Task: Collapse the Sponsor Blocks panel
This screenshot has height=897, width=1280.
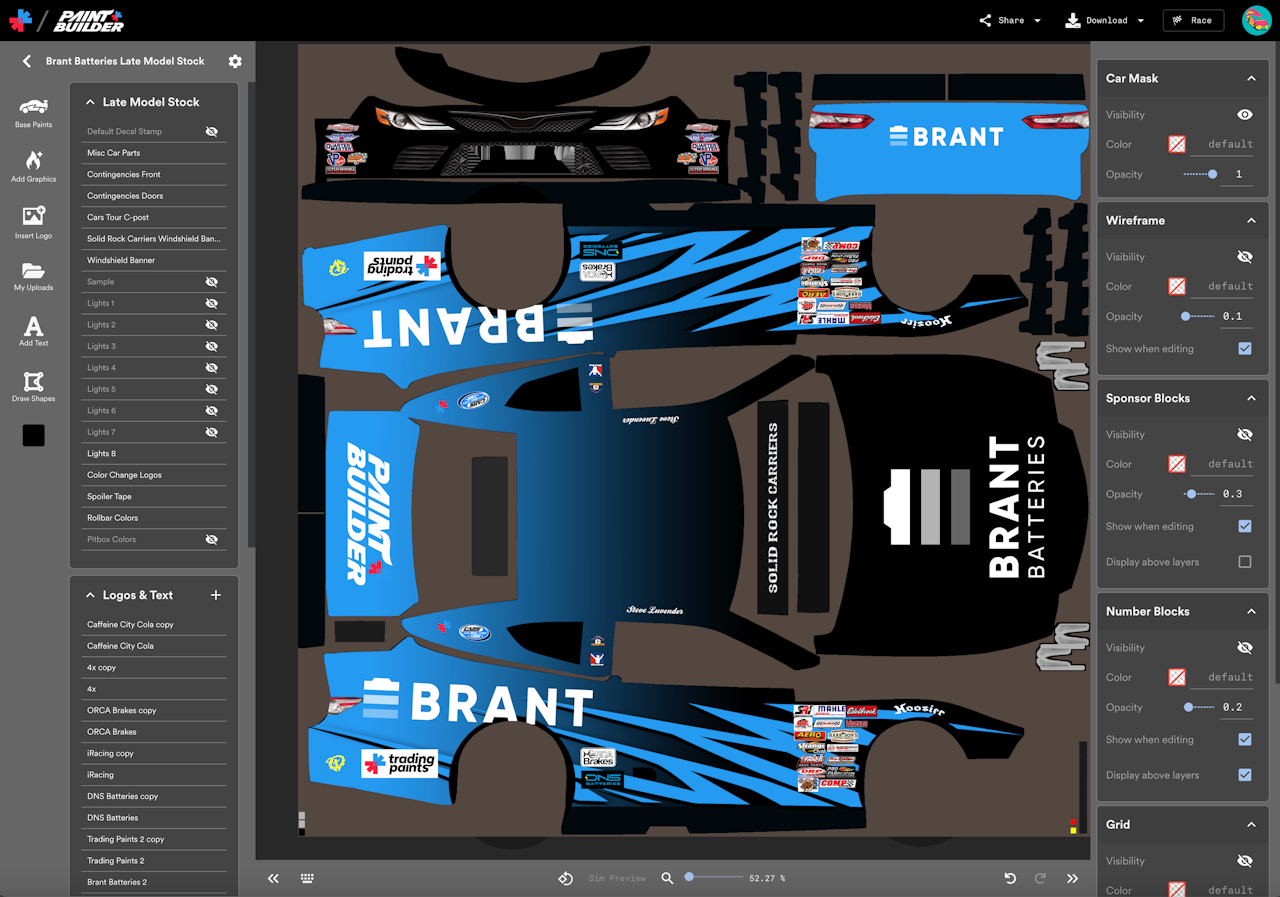Action: point(1251,398)
